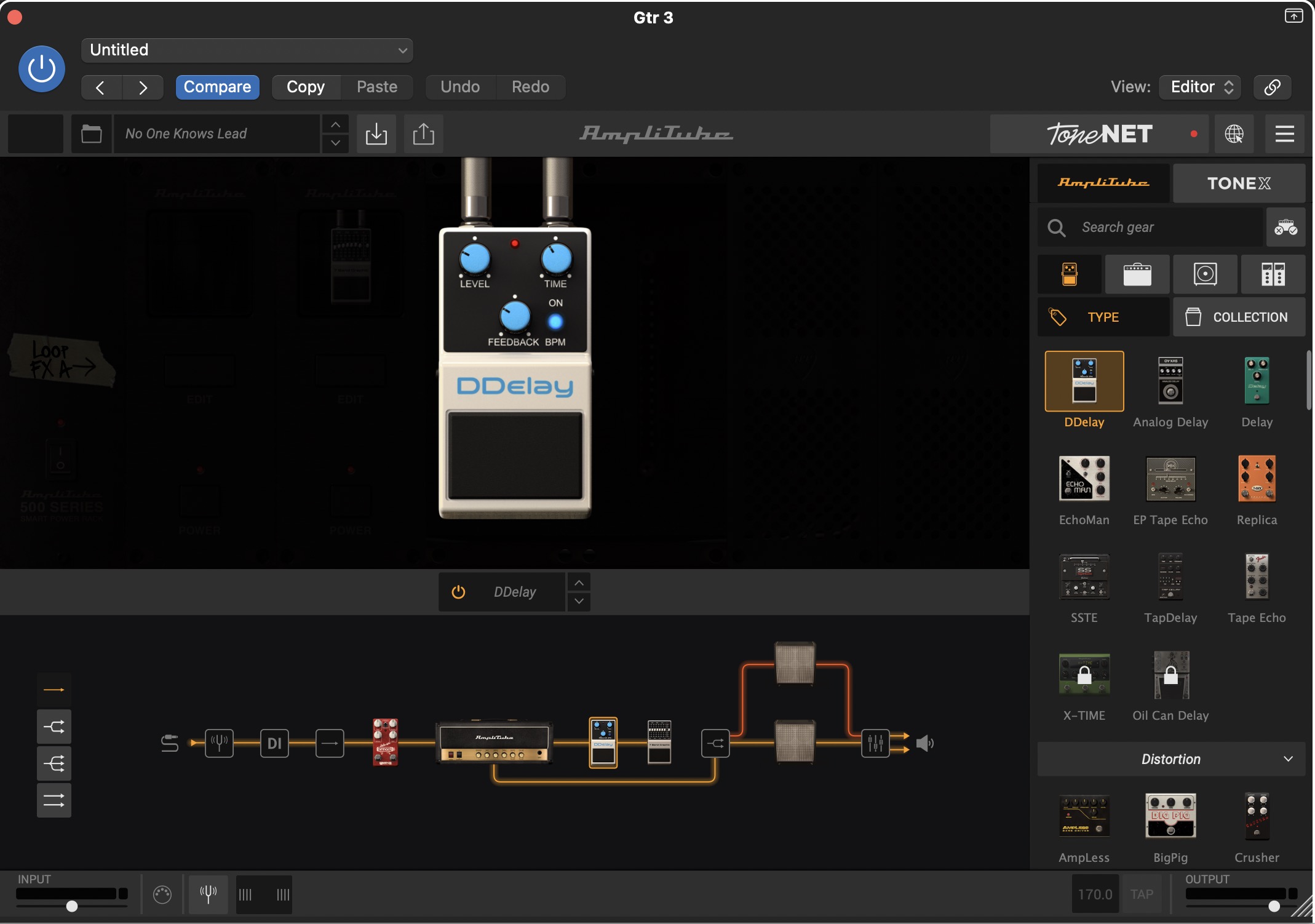Open the hamburger main menu

click(x=1284, y=133)
